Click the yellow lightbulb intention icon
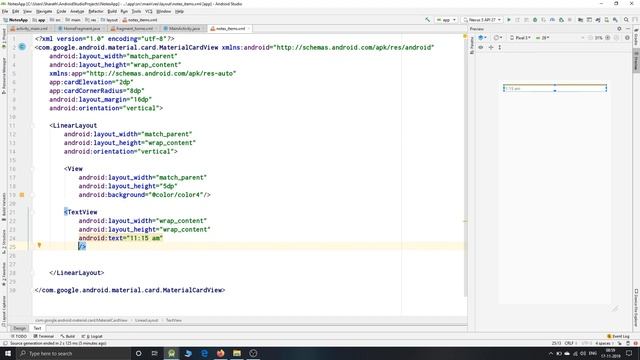This screenshot has width=640, height=360. (x=39, y=245)
